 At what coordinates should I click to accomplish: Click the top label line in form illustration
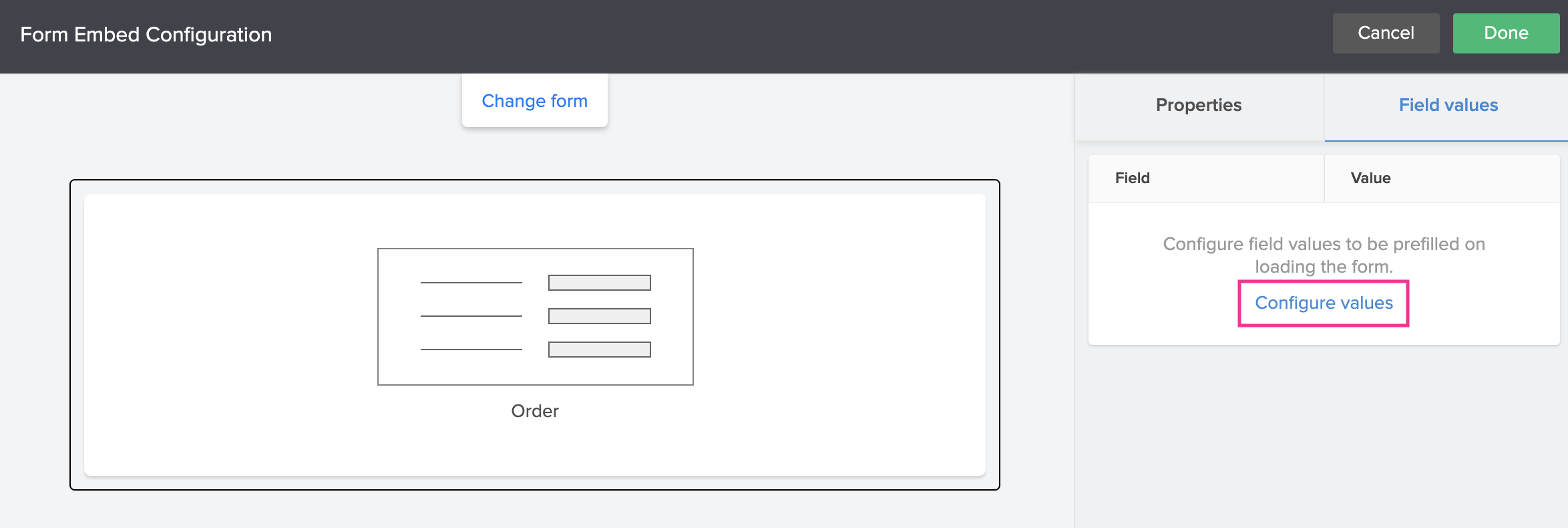pos(471,283)
